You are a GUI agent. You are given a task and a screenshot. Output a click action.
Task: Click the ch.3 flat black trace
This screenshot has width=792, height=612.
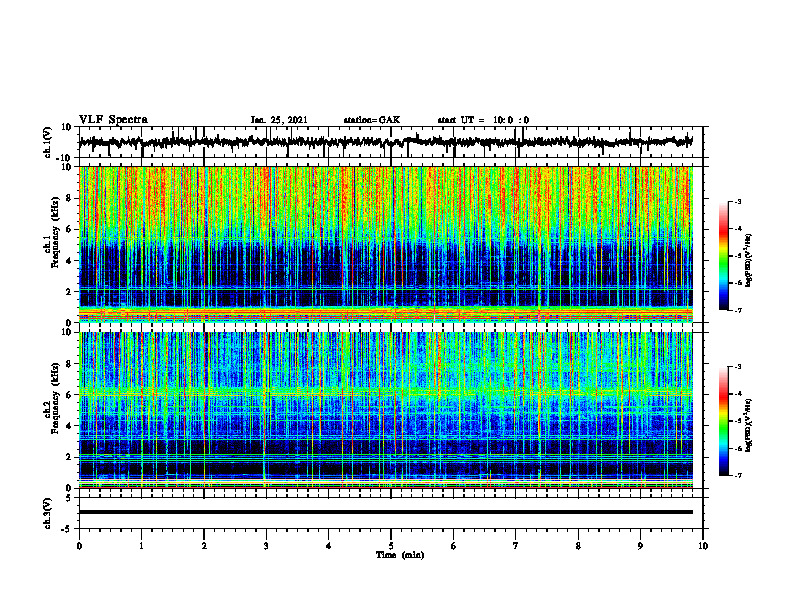pyautogui.click(x=386, y=512)
